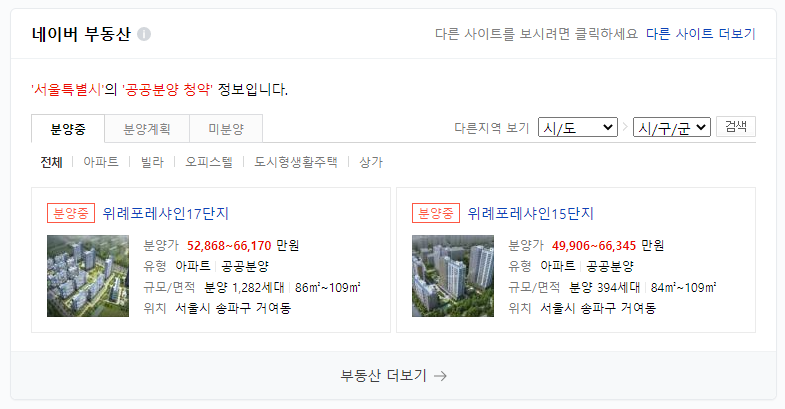Expand the 시/구/군 dropdown
The height and width of the screenshot is (409, 785).
coord(671,127)
